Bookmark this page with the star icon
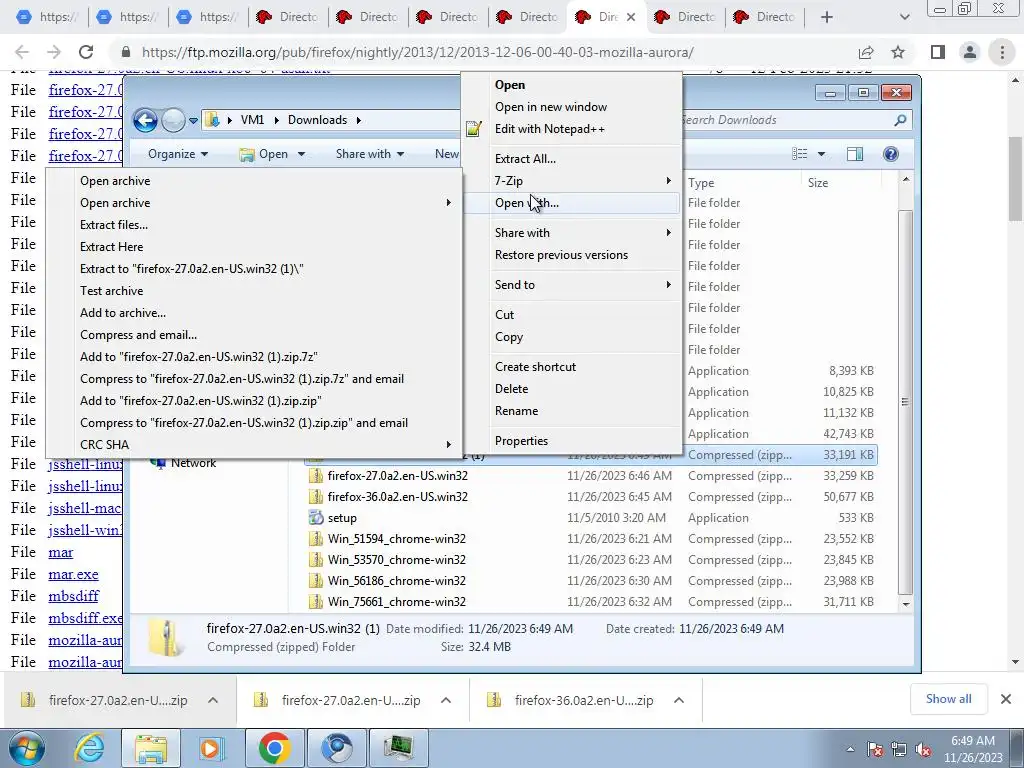 [x=898, y=52]
